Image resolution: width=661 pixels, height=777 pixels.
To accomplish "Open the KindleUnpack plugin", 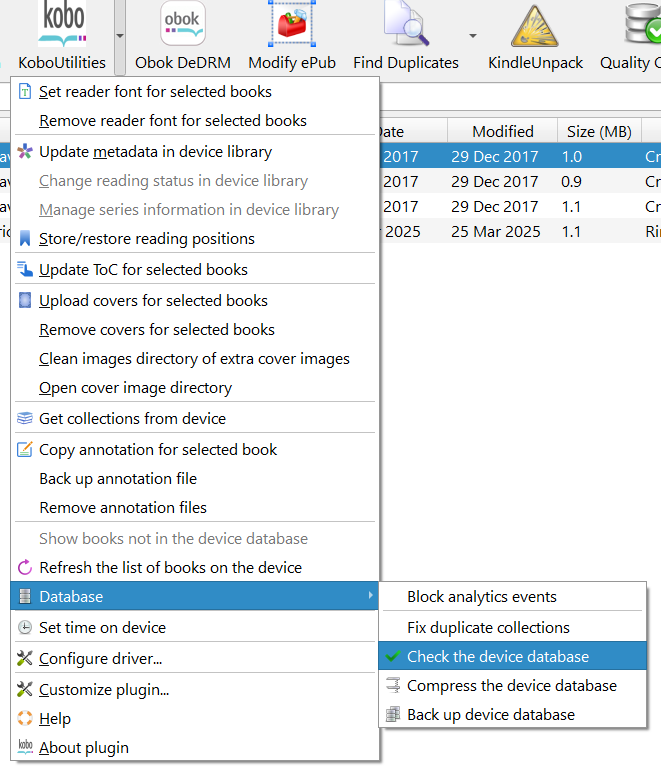I will [x=535, y=37].
